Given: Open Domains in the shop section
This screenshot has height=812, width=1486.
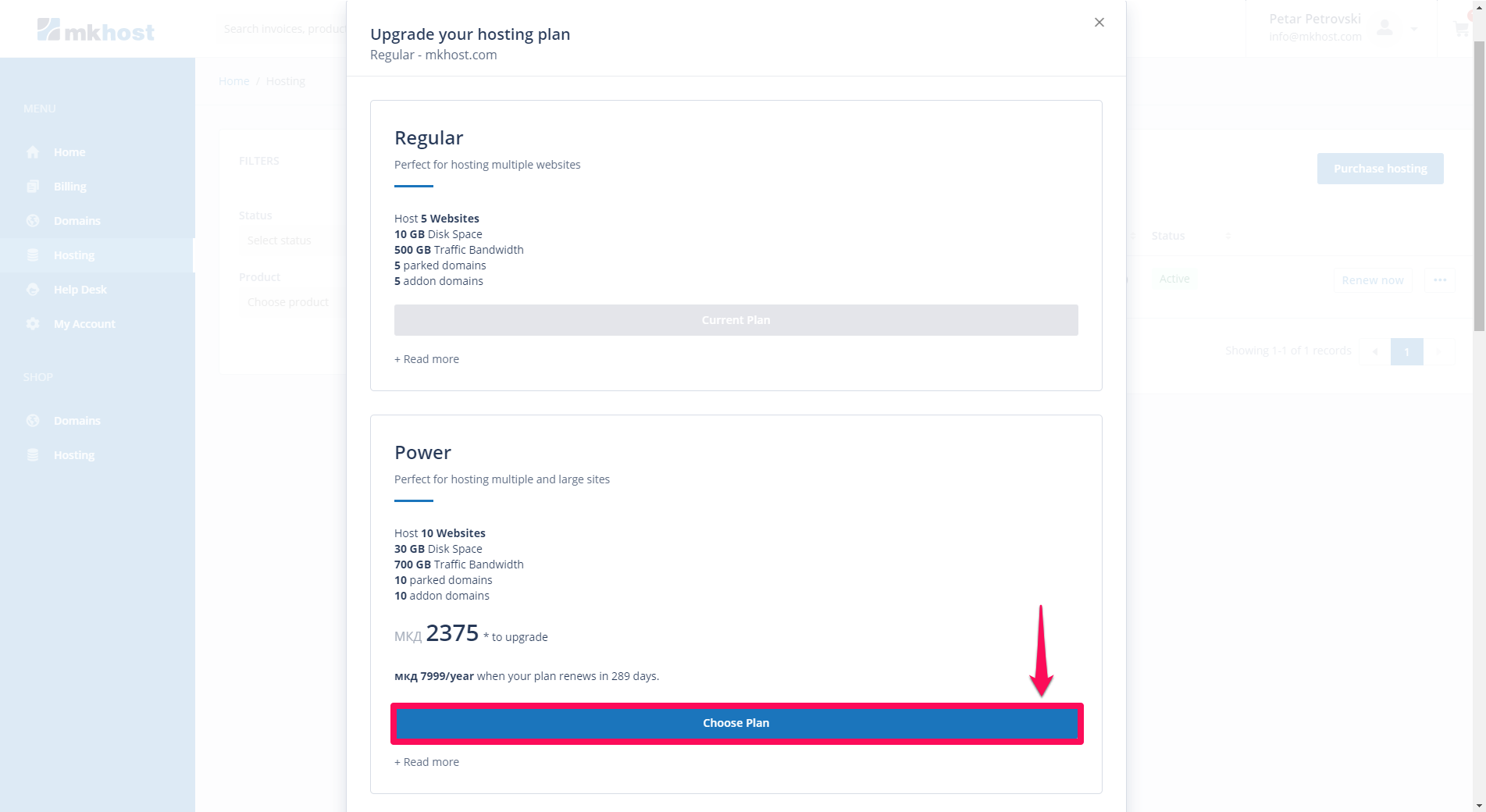Looking at the screenshot, I should 77,421.
